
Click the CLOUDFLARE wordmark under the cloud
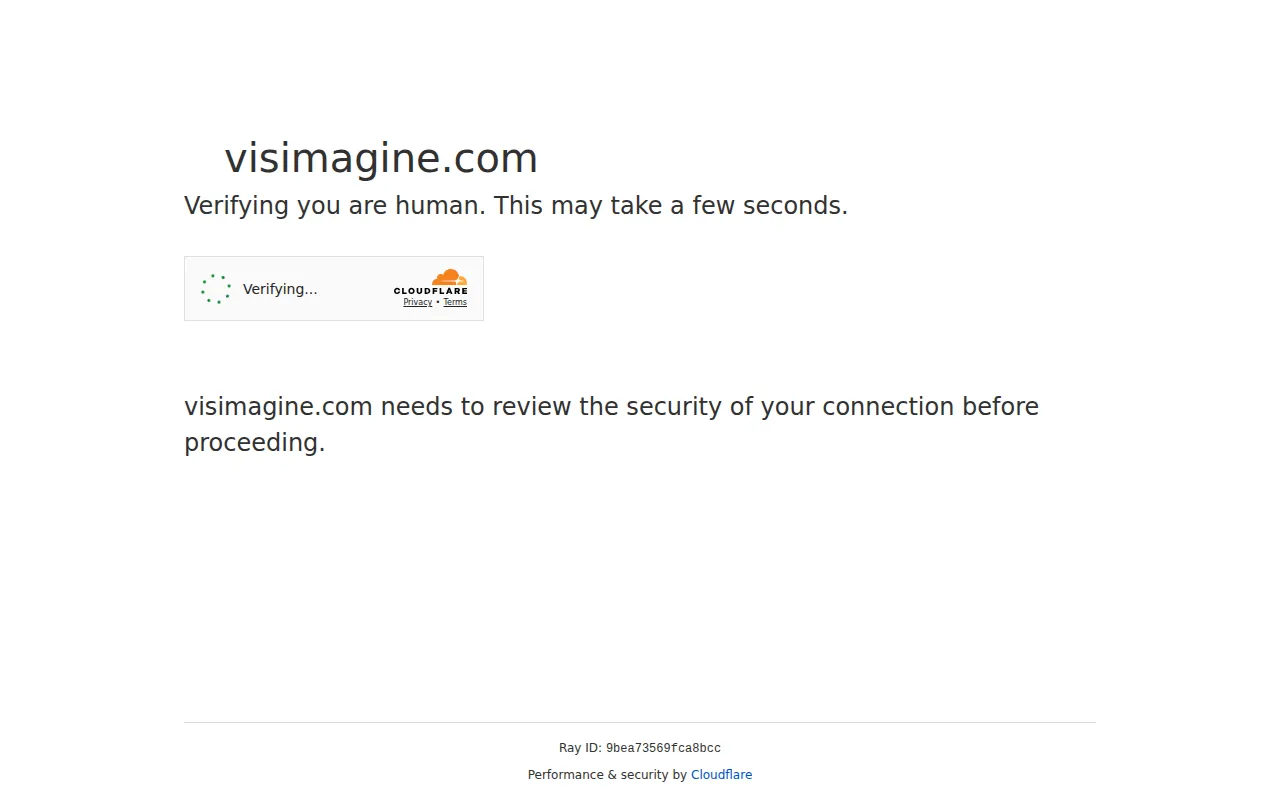[431, 291]
